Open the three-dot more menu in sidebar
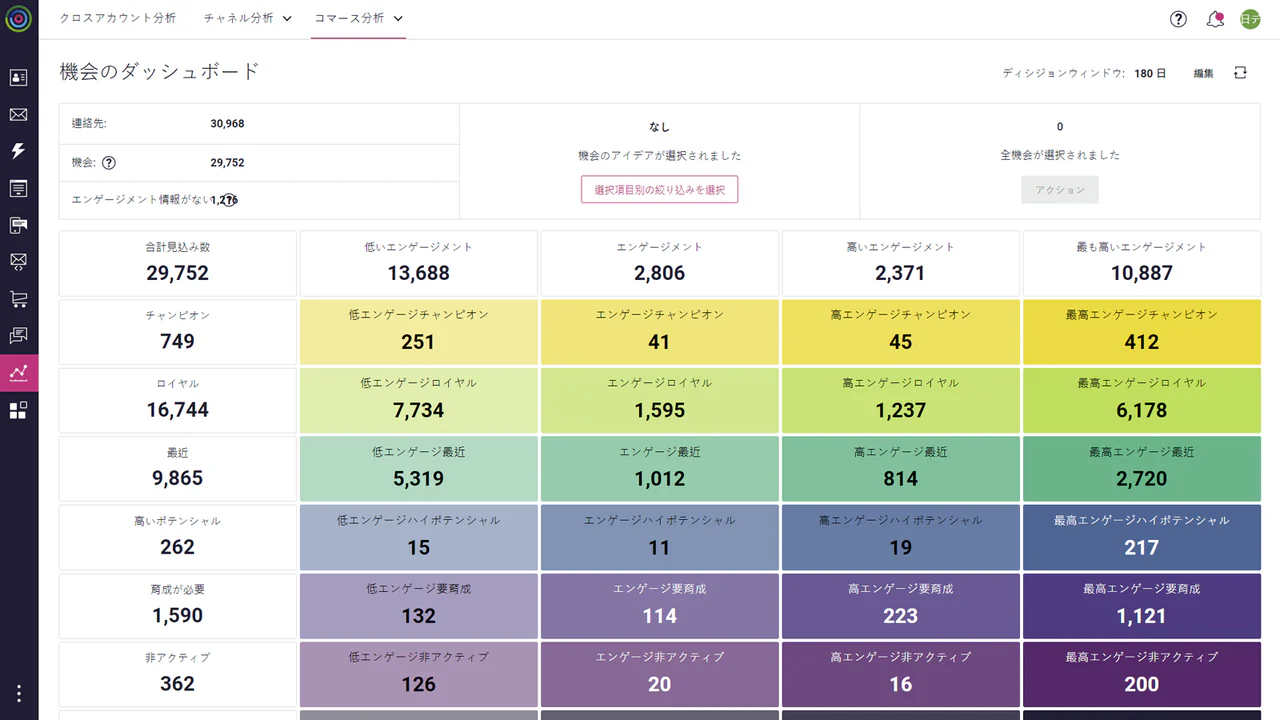1280x720 pixels. point(18,693)
